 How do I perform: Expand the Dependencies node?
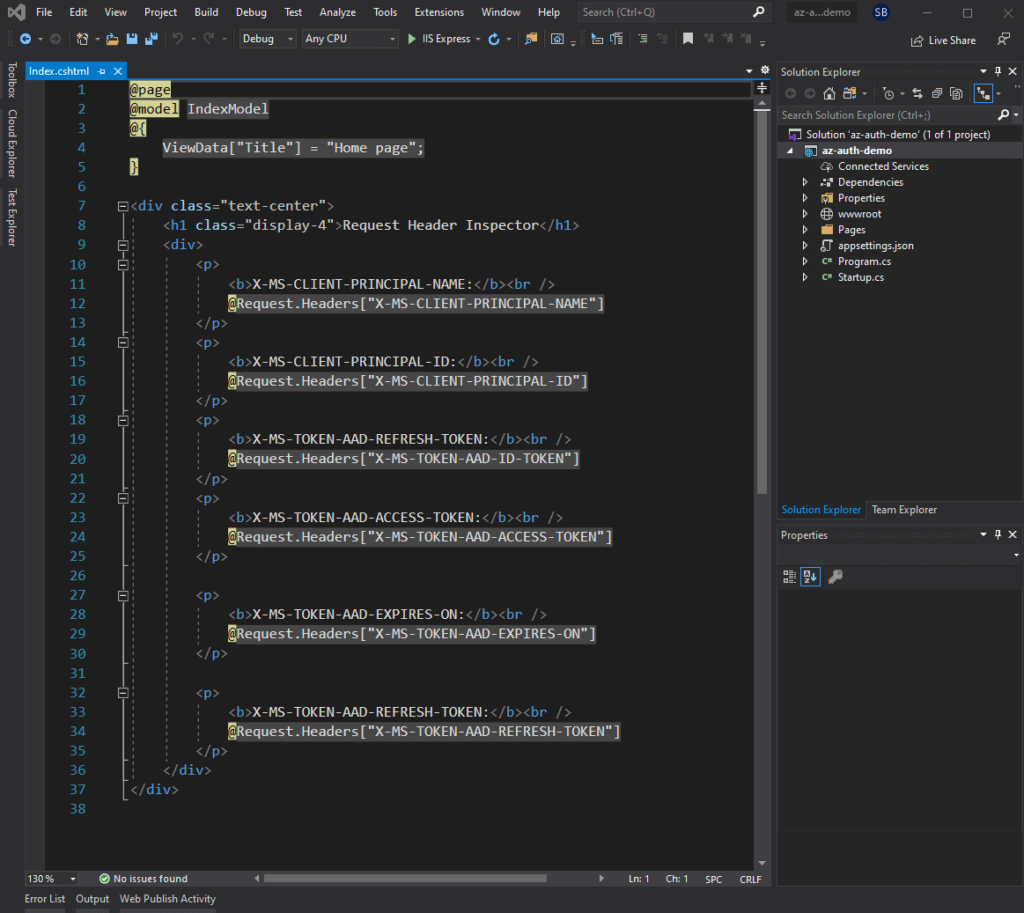(805, 182)
